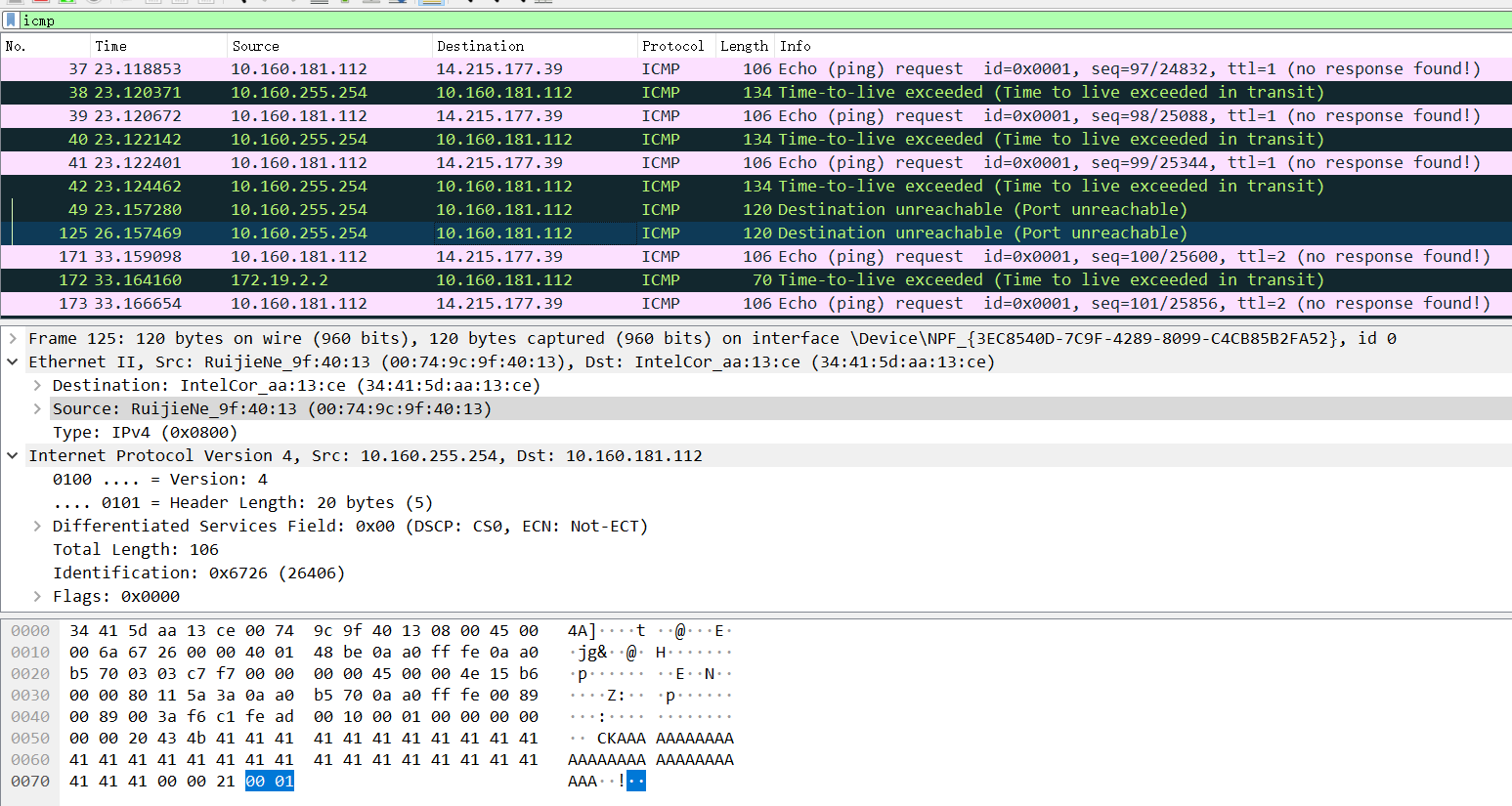Click ASCII text CKAAA AAAAAAAA in hex pane
The image size is (1512, 806).
666,739
